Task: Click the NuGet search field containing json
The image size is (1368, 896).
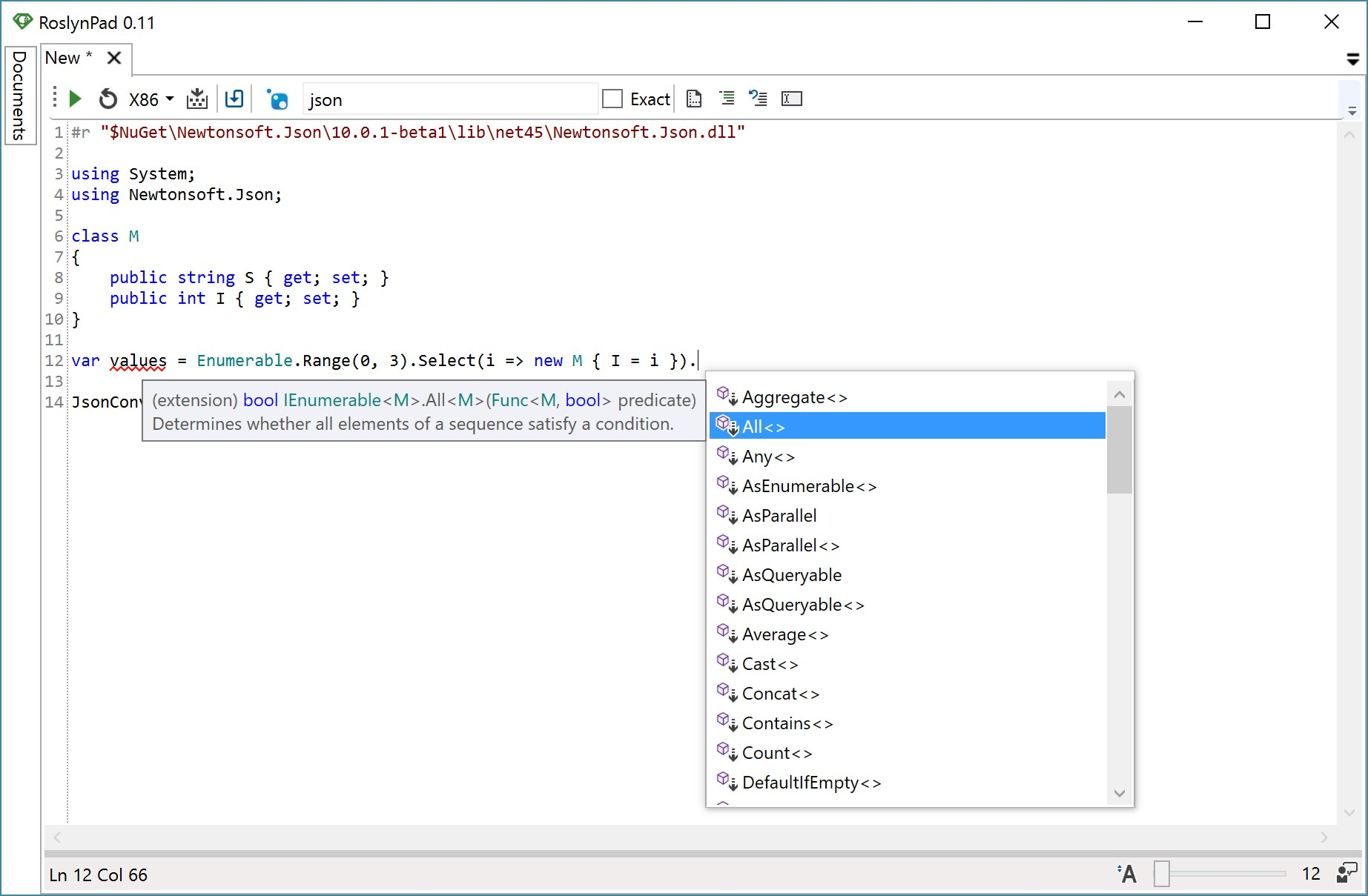Action: click(449, 99)
